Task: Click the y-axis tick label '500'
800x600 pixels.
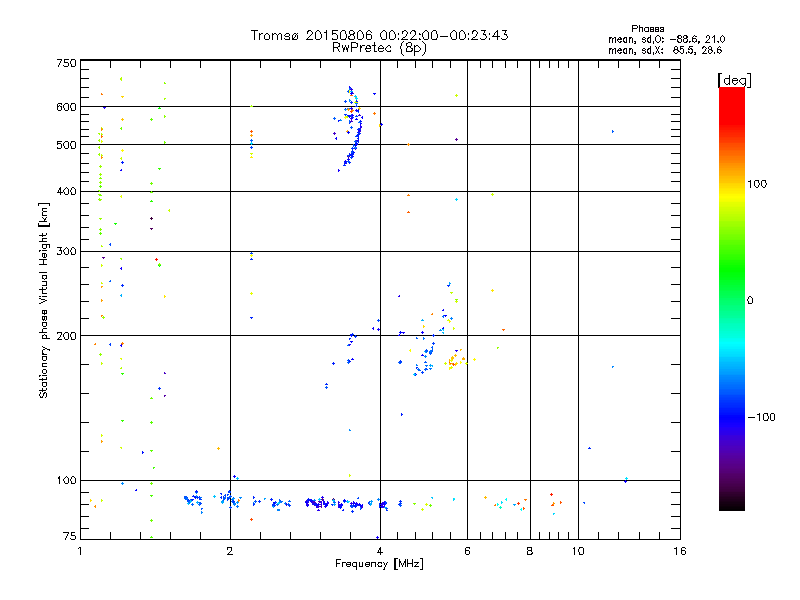Action: [66, 145]
